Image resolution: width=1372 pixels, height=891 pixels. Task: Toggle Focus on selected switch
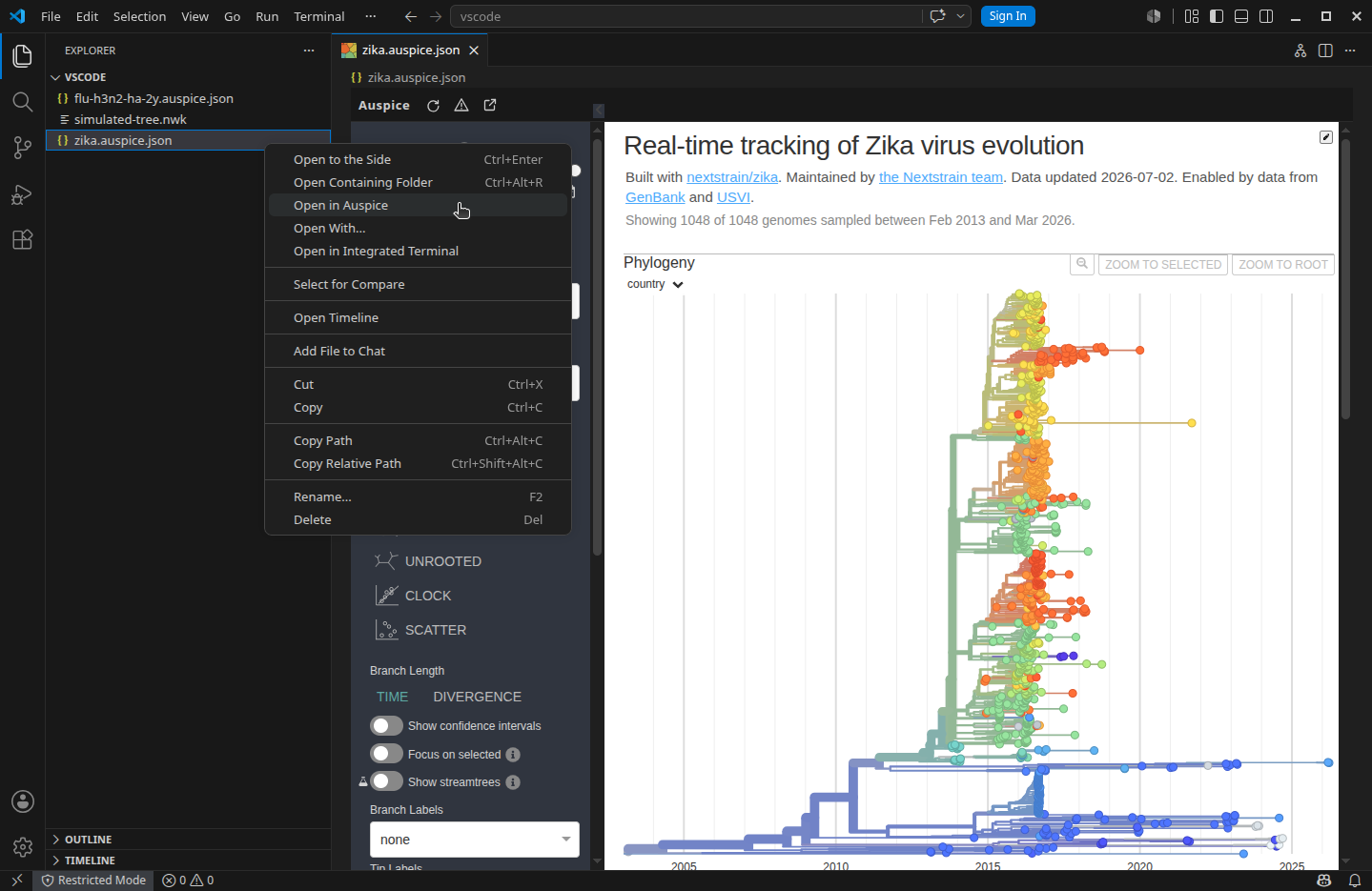coord(386,754)
